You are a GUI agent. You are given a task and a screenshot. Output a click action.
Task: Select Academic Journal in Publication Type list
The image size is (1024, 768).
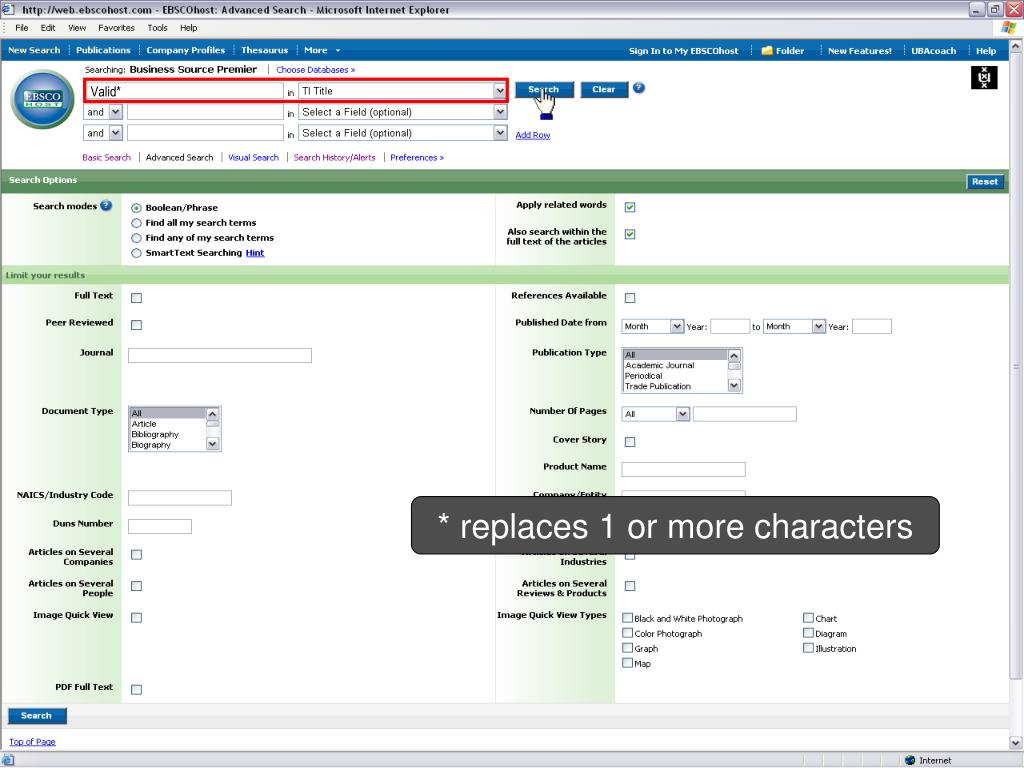tap(660, 366)
